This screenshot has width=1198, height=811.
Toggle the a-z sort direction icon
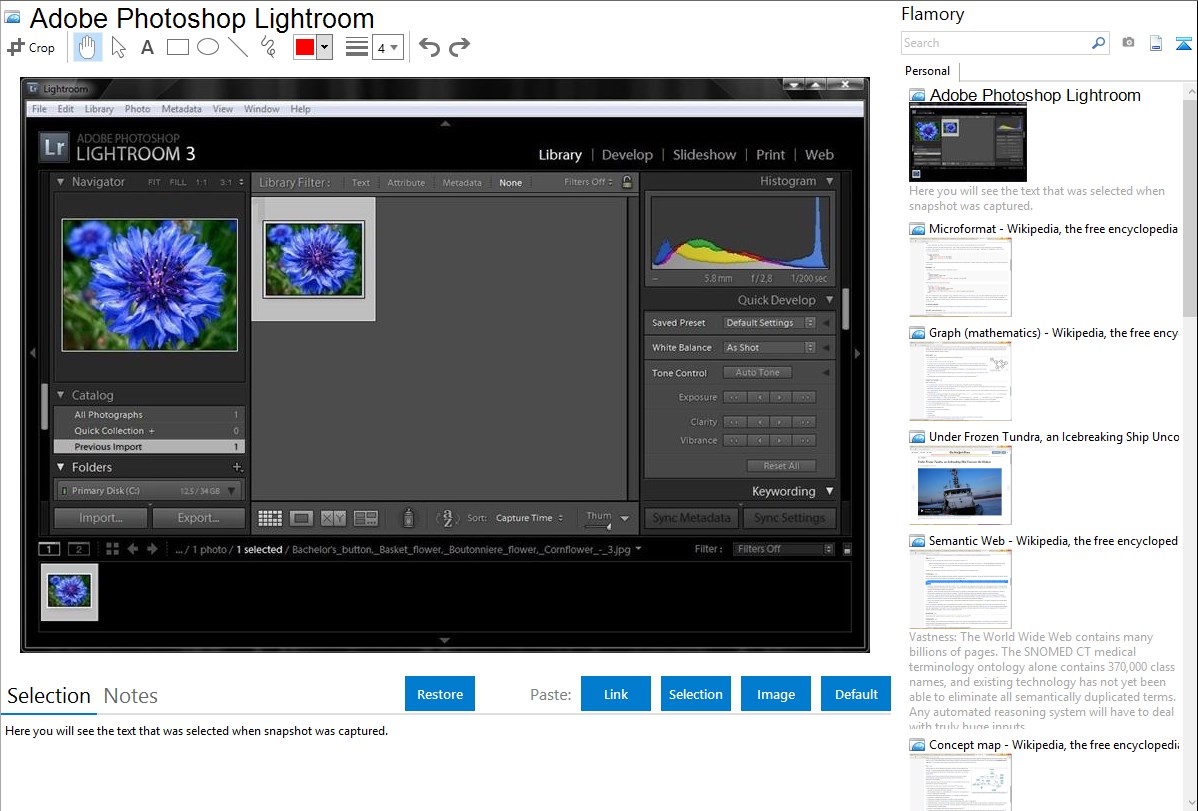pyautogui.click(x=447, y=518)
